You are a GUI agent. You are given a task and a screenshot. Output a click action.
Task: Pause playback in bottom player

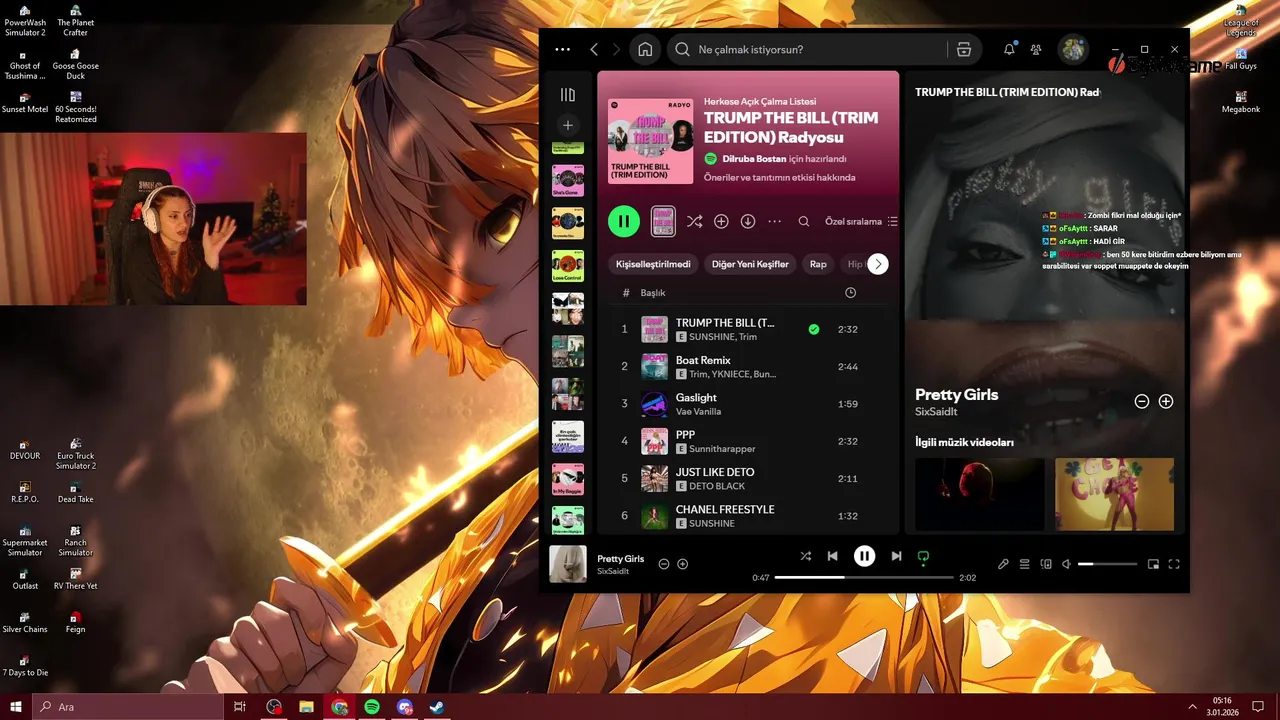pyautogui.click(x=864, y=556)
